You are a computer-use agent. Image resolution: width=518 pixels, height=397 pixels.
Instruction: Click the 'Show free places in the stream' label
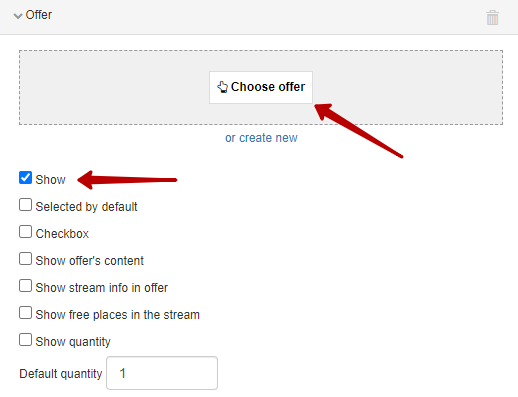(x=118, y=315)
